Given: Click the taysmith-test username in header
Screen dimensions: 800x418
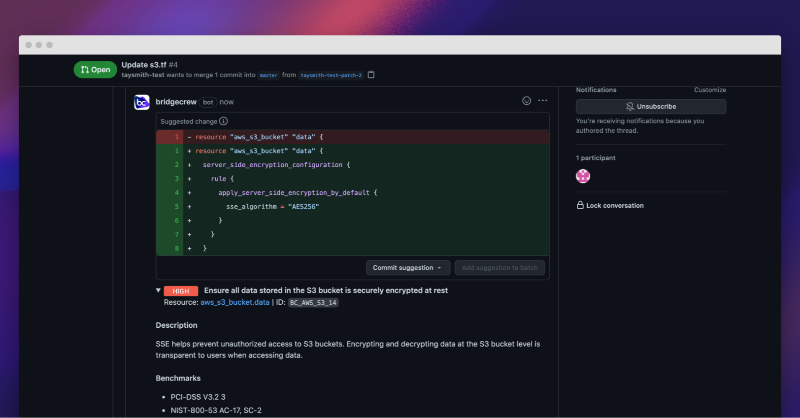Looking at the screenshot, I should pos(143,75).
